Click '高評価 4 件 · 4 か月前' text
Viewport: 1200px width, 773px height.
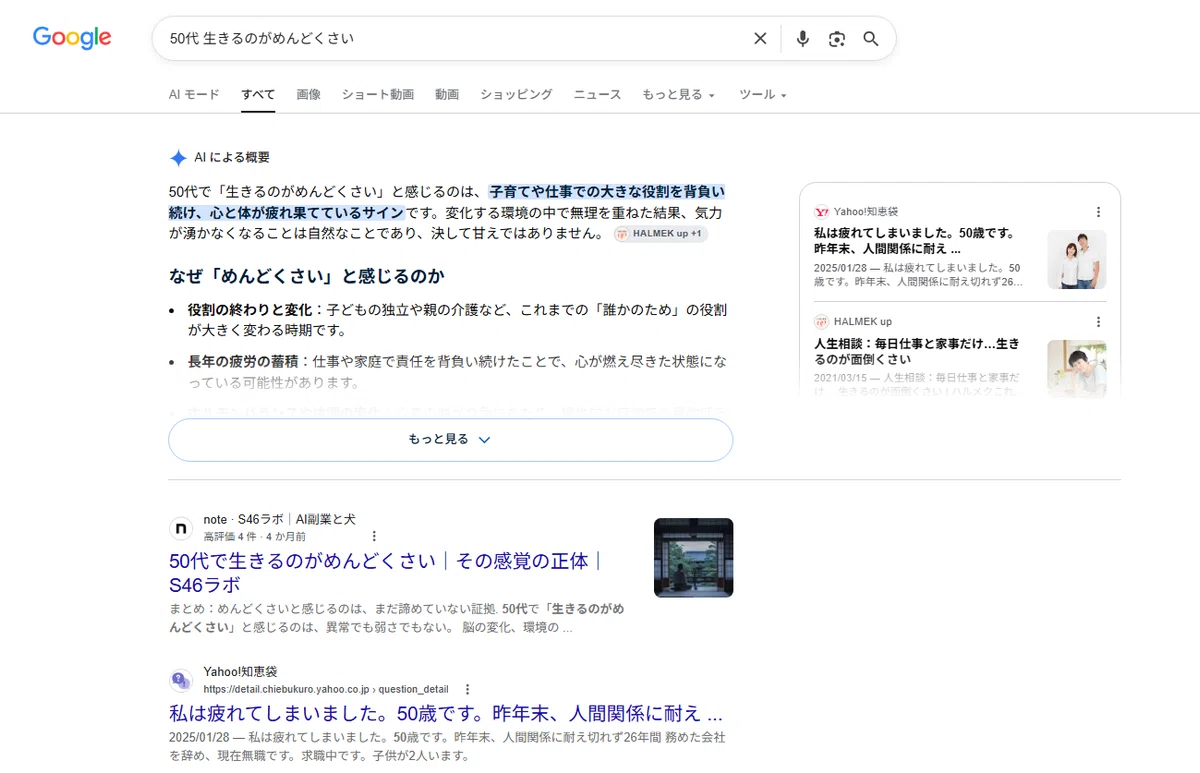click(x=254, y=536)
